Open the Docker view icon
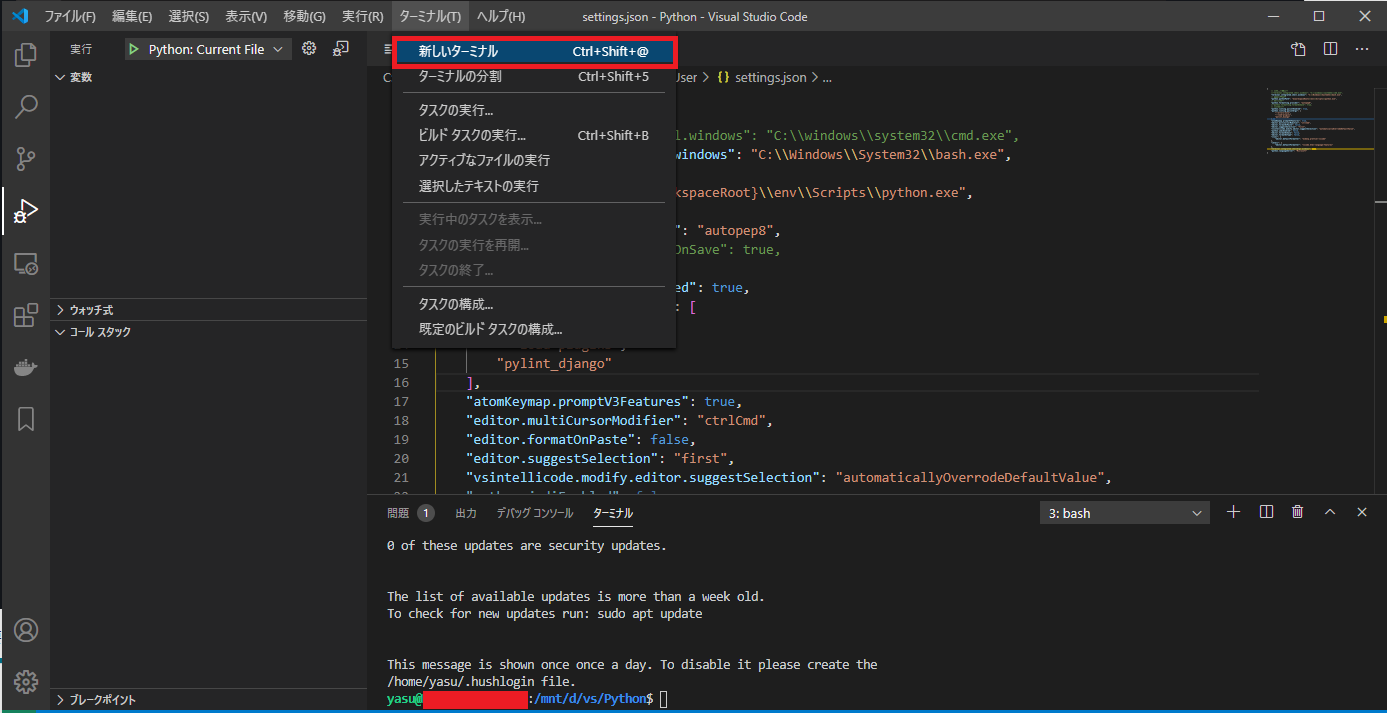 click(x=26, y=367)
